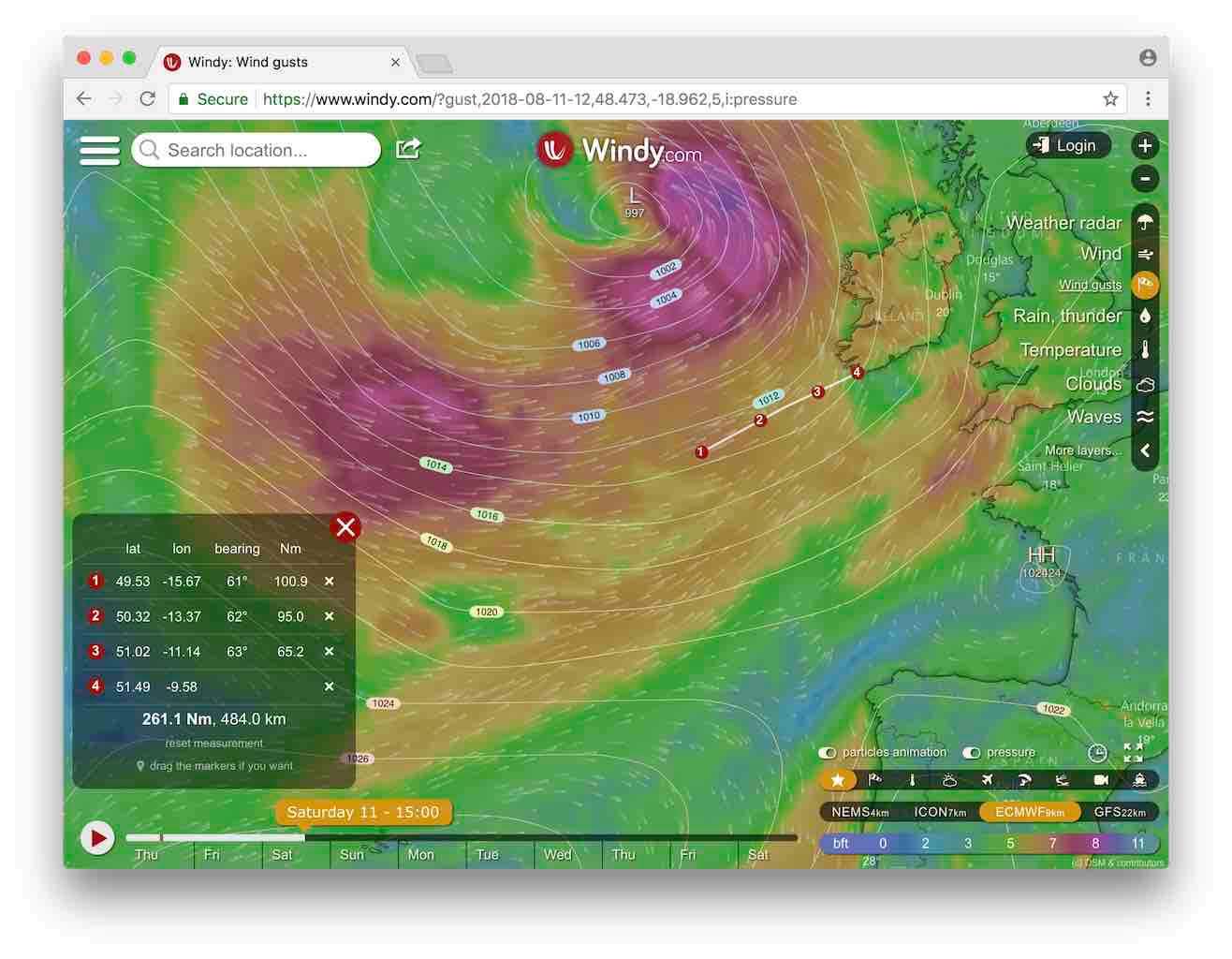
Task: Enter fullscreen mode using the expand icon
Action: pyautogui.click(x=1133, y=752)
